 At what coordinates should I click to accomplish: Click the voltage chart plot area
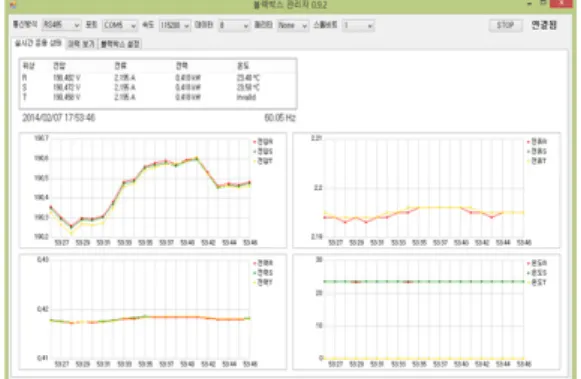[x=150, y=187]
